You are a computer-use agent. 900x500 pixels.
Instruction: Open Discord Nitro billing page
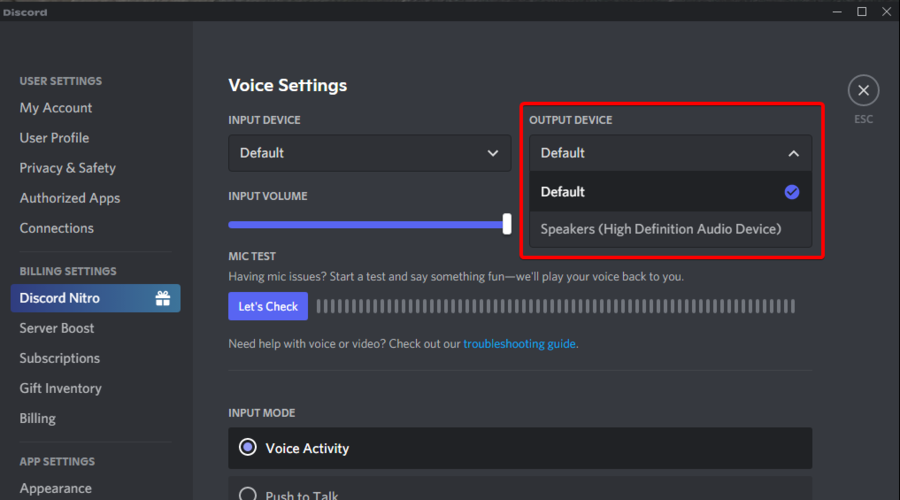[95, 298]
